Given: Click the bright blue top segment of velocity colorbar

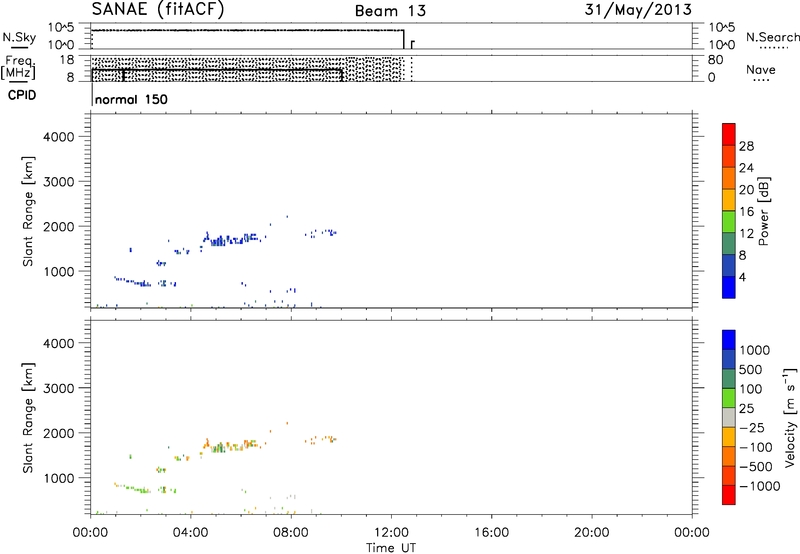Looking at the screenshot, I should click(x=729, y=340).
